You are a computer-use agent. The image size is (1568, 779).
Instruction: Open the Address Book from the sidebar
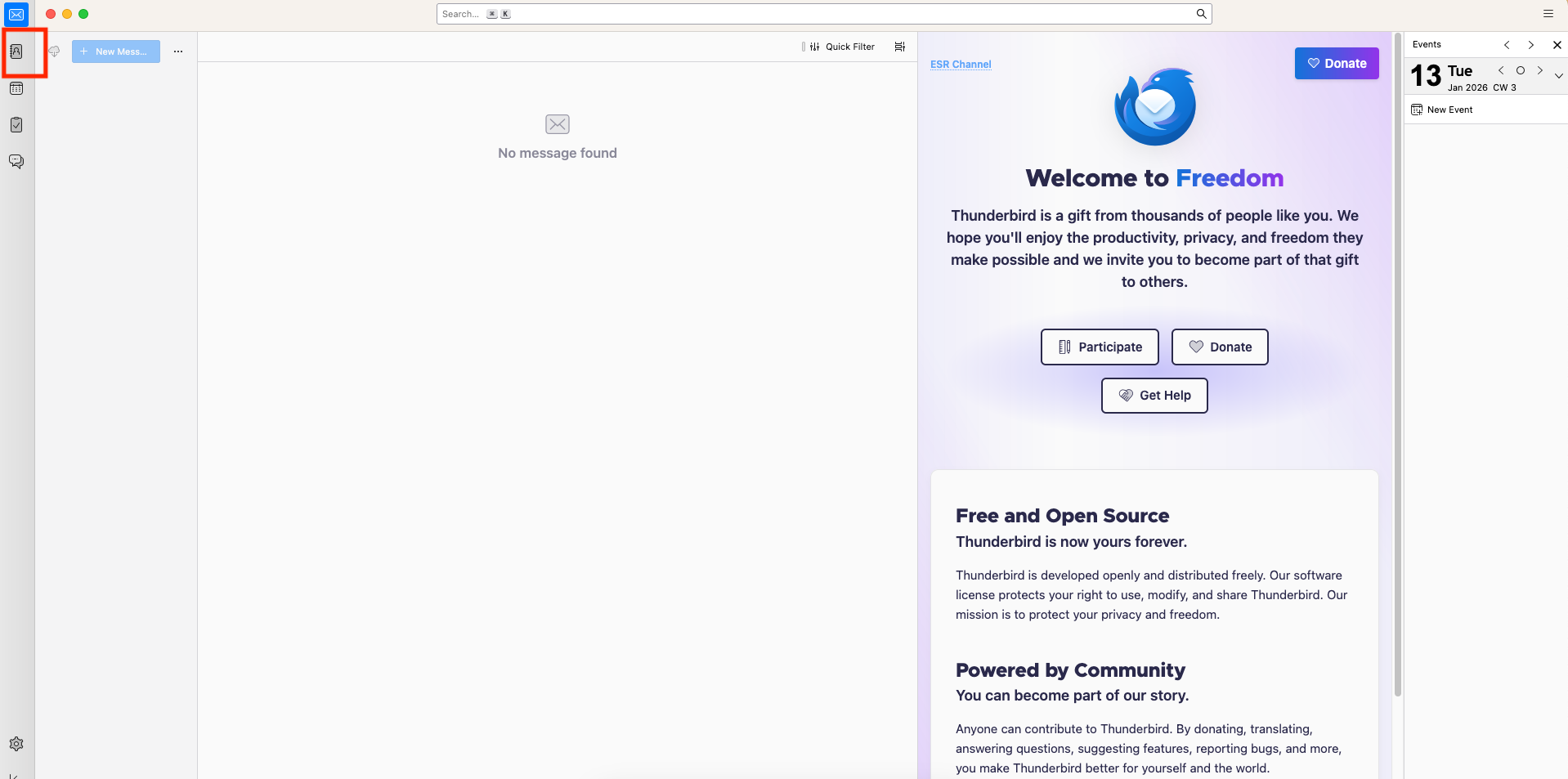click(x=16, y=51)
